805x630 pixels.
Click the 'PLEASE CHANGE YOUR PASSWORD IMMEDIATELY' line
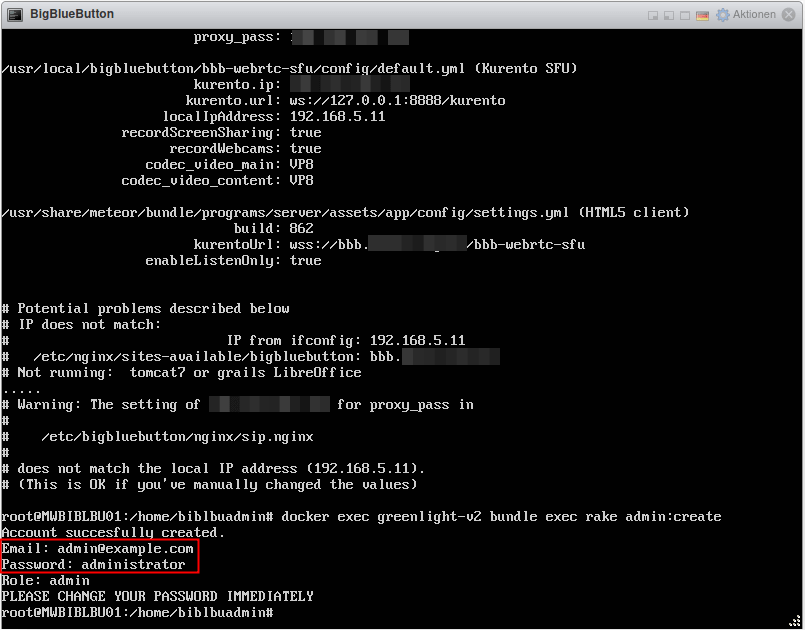pos(158,597)
